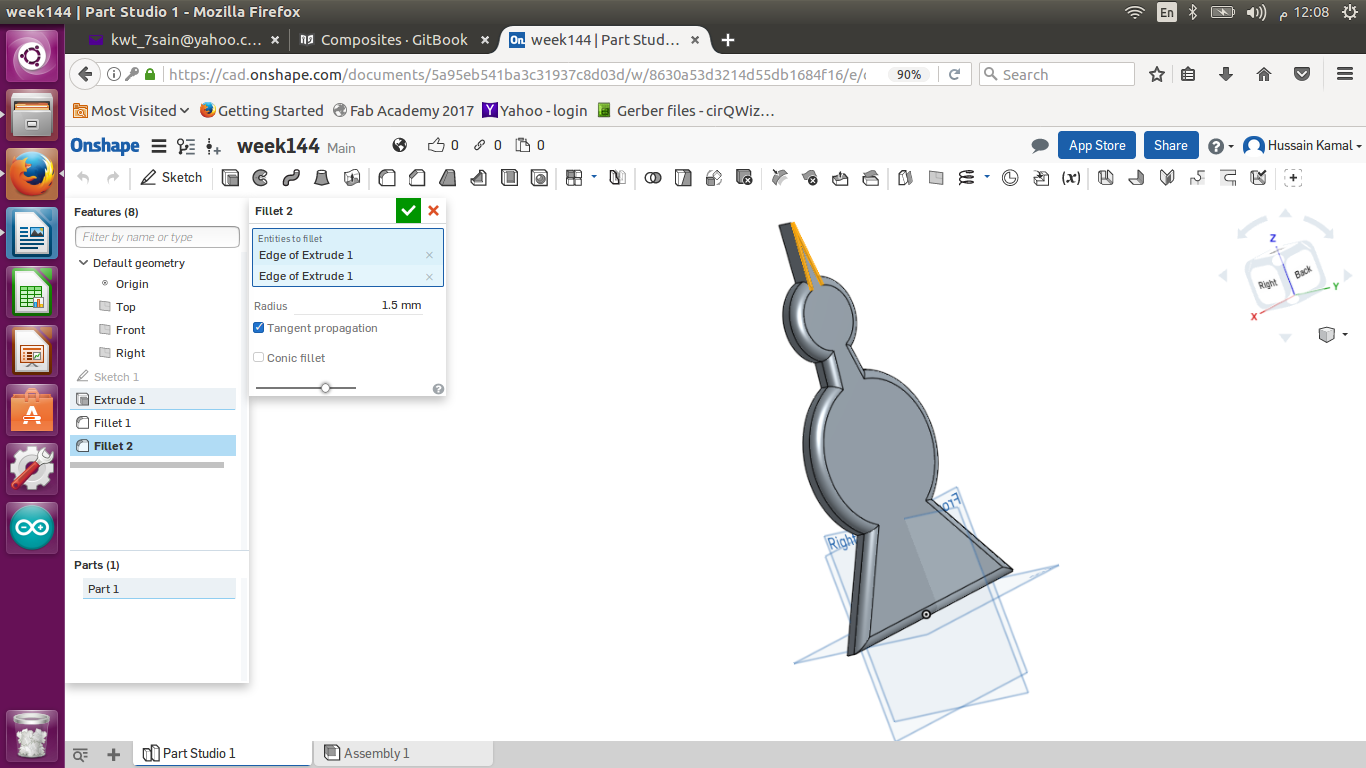1366x768 pixels.
Task: Collapse the Default geometry group
Action: tap(83, 263)
